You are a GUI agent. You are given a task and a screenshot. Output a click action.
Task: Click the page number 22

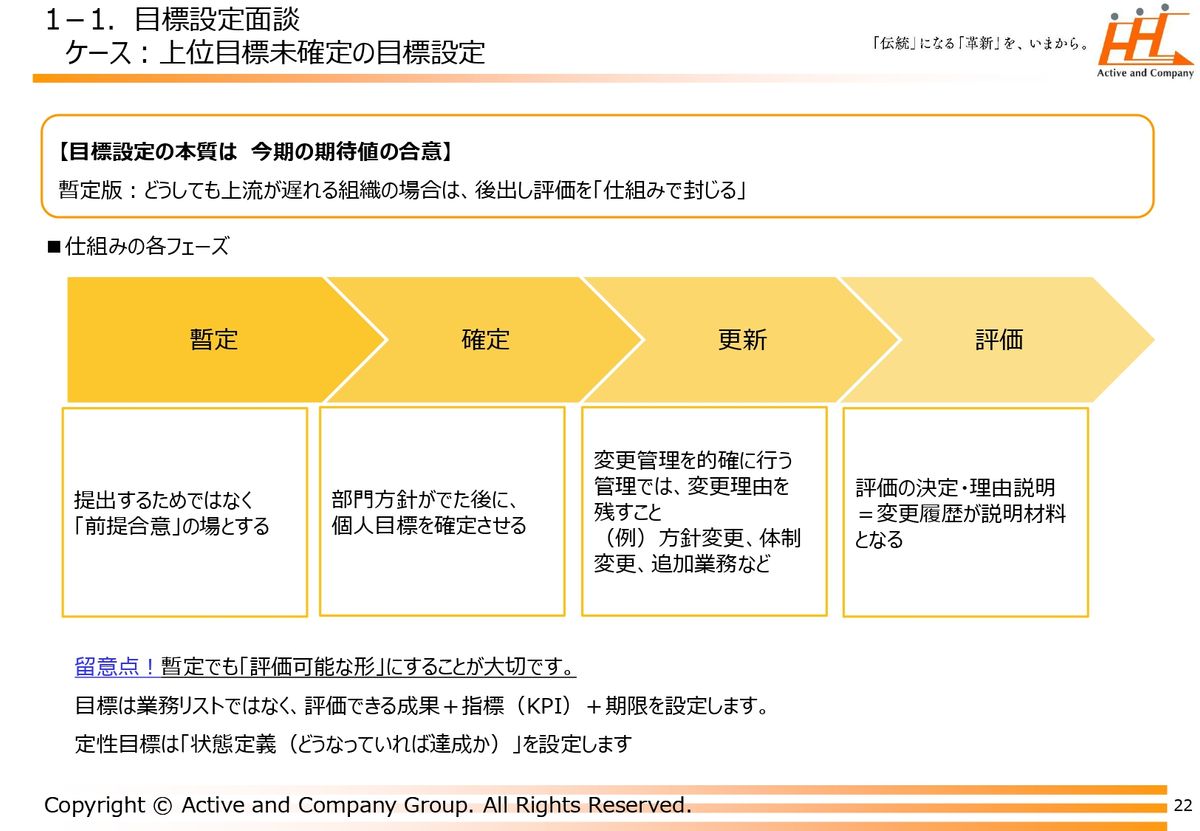(x=1183, y=806)
